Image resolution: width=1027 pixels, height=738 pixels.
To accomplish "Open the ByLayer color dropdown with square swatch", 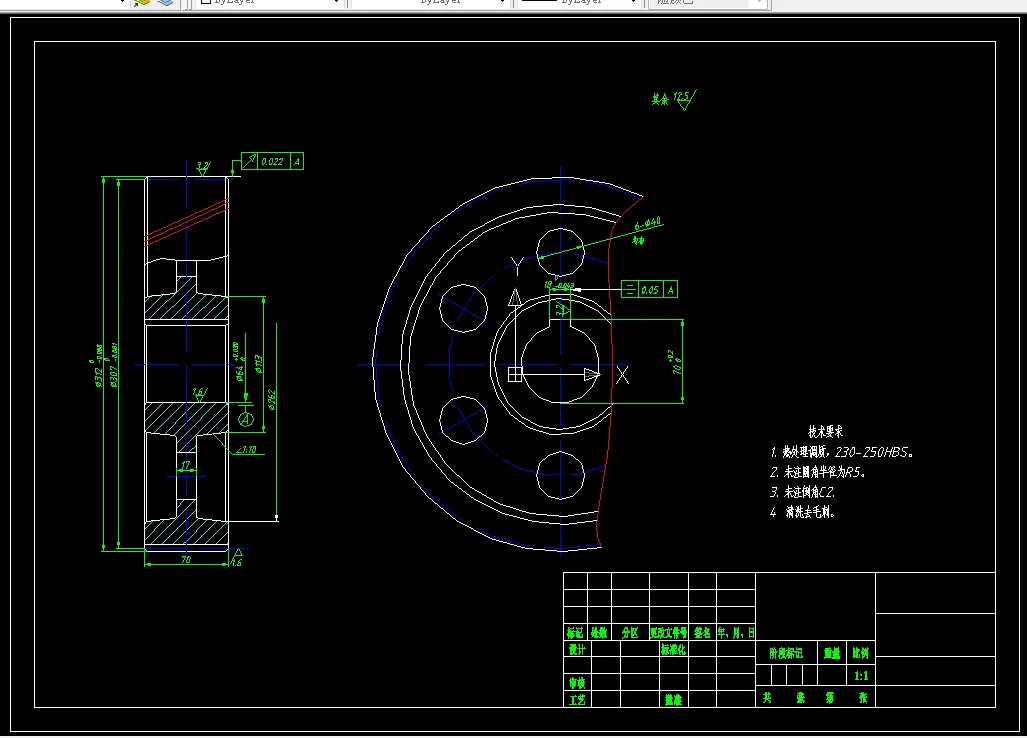I will coord(270,2).
